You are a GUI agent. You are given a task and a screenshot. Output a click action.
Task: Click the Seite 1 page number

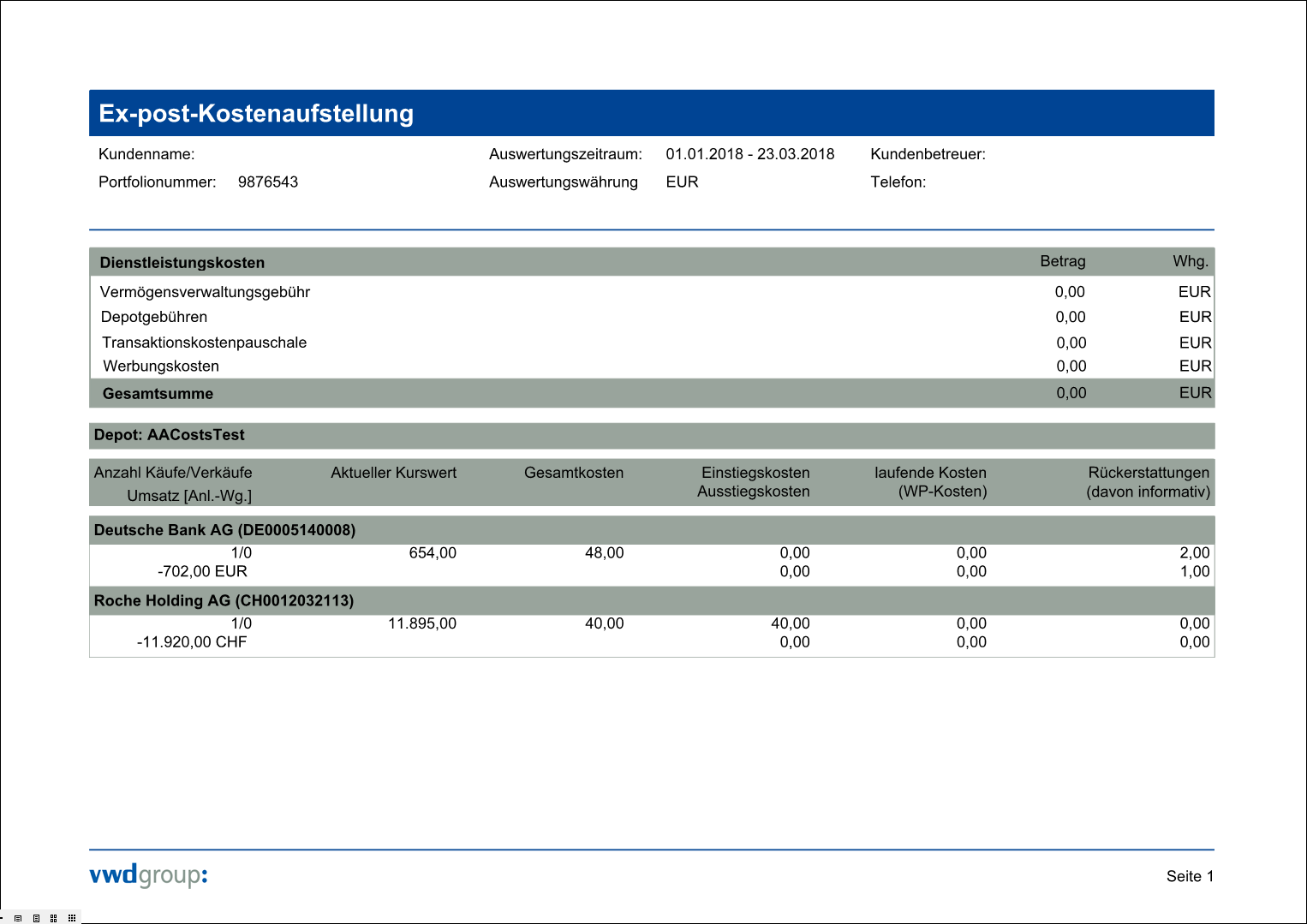pos(1190,876)
